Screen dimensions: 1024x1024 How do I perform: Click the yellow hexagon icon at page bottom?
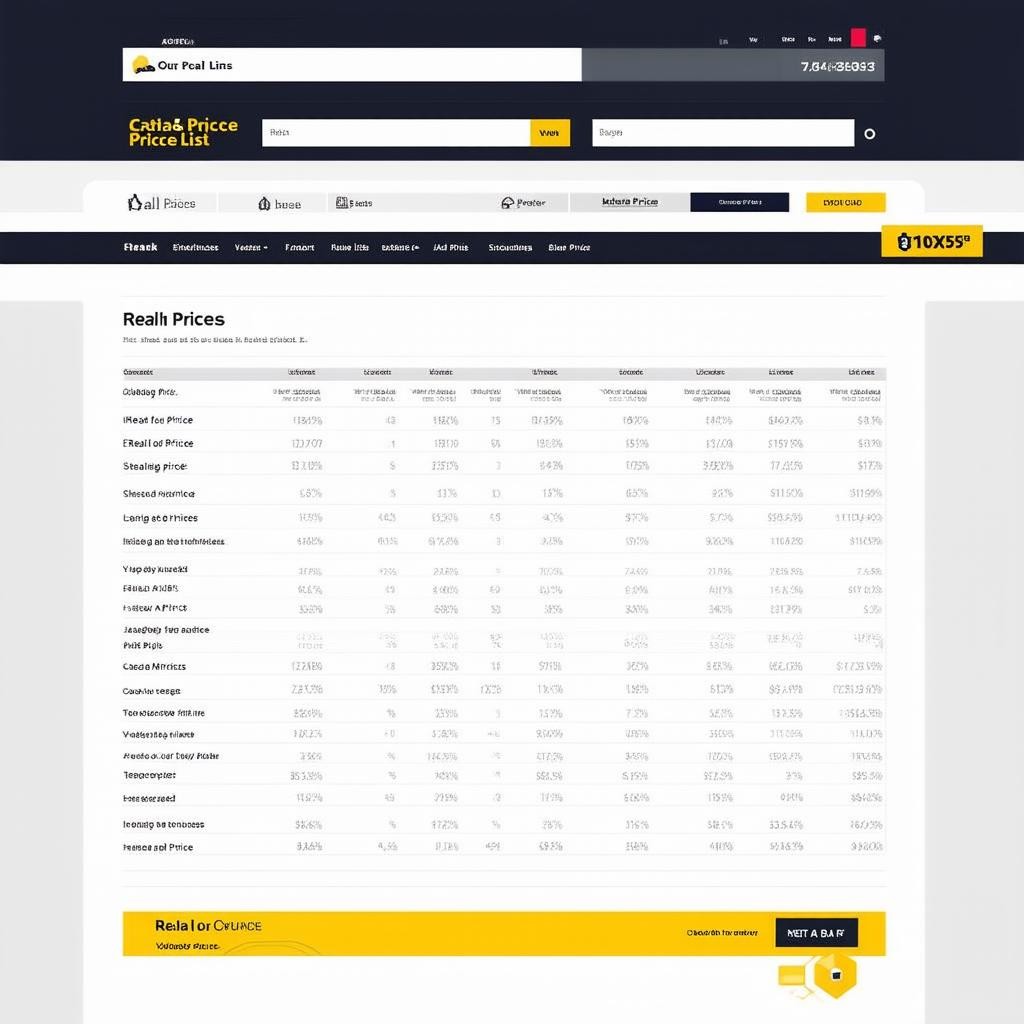pyautogui.click(x=834, y=974)
